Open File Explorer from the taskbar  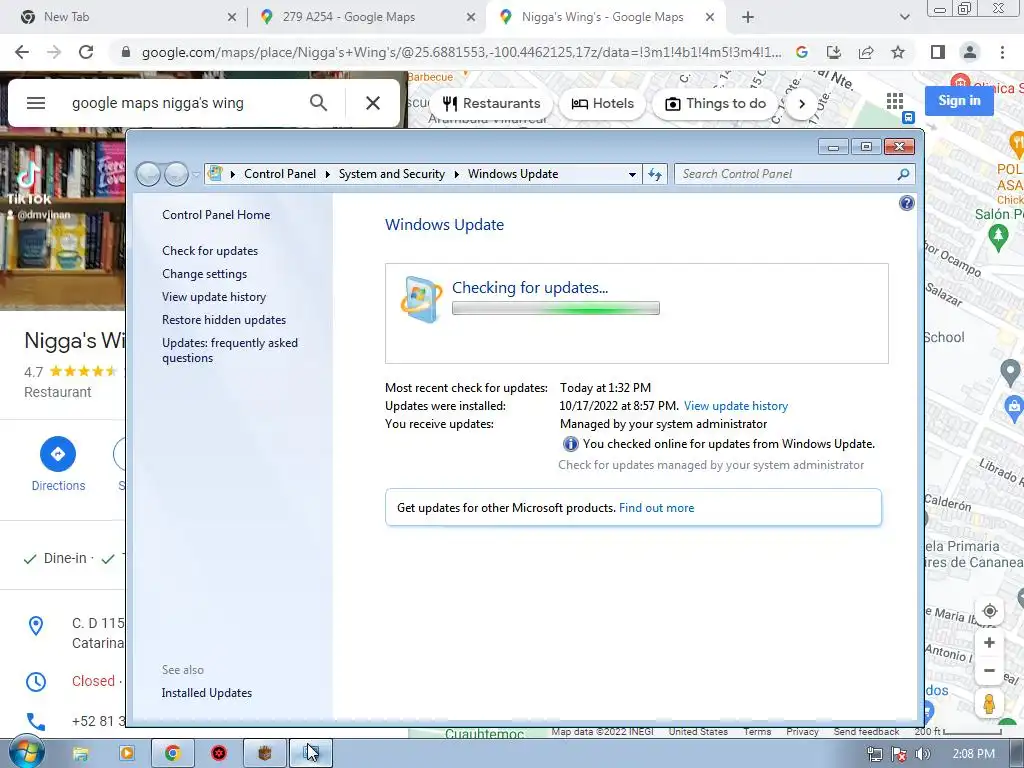(80, 754)
